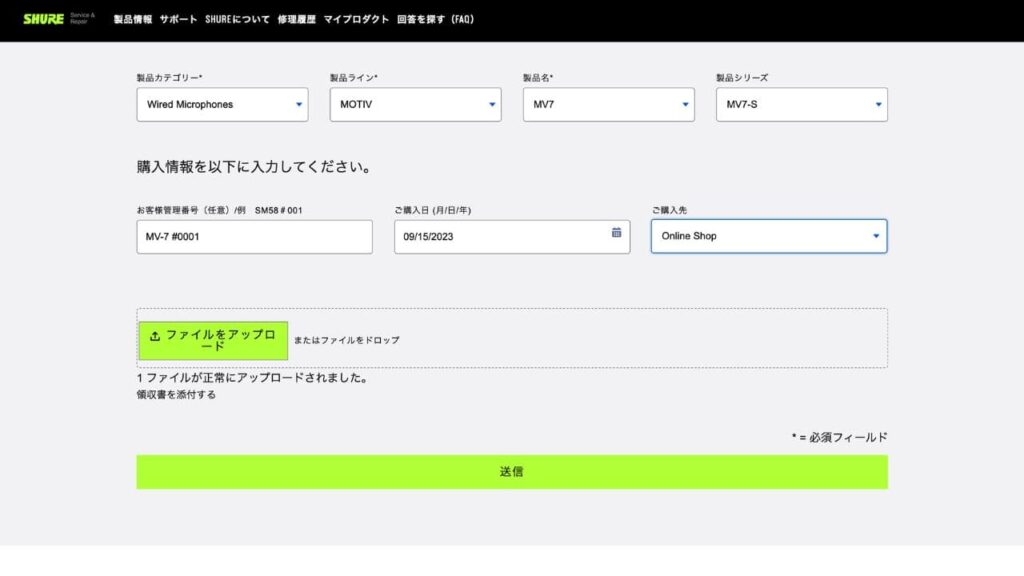Click the SHURE logo
Screen dimensions: 1024x576
[43, 19]
